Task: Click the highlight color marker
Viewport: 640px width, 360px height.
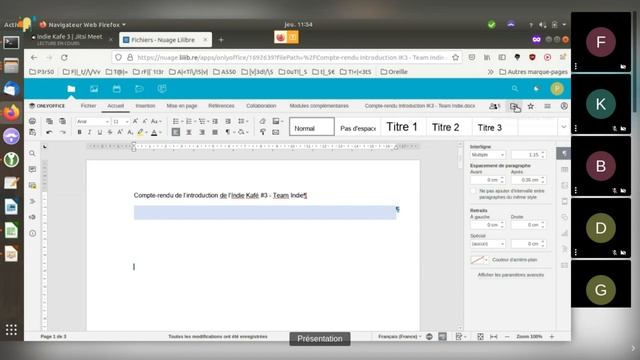Action: click(x=140, y=132)
